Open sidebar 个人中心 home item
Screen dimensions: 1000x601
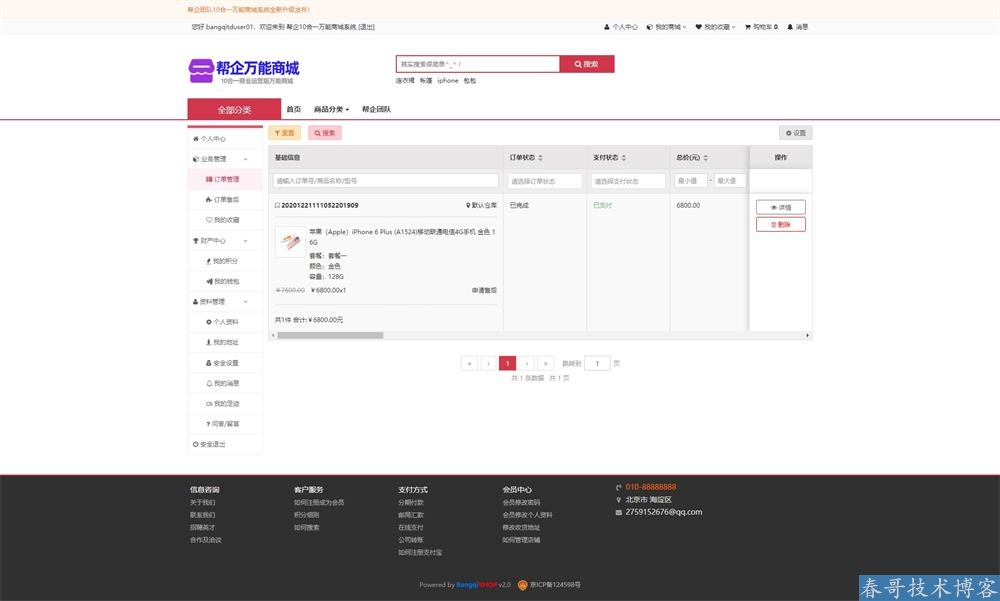(x=225, y=138)
